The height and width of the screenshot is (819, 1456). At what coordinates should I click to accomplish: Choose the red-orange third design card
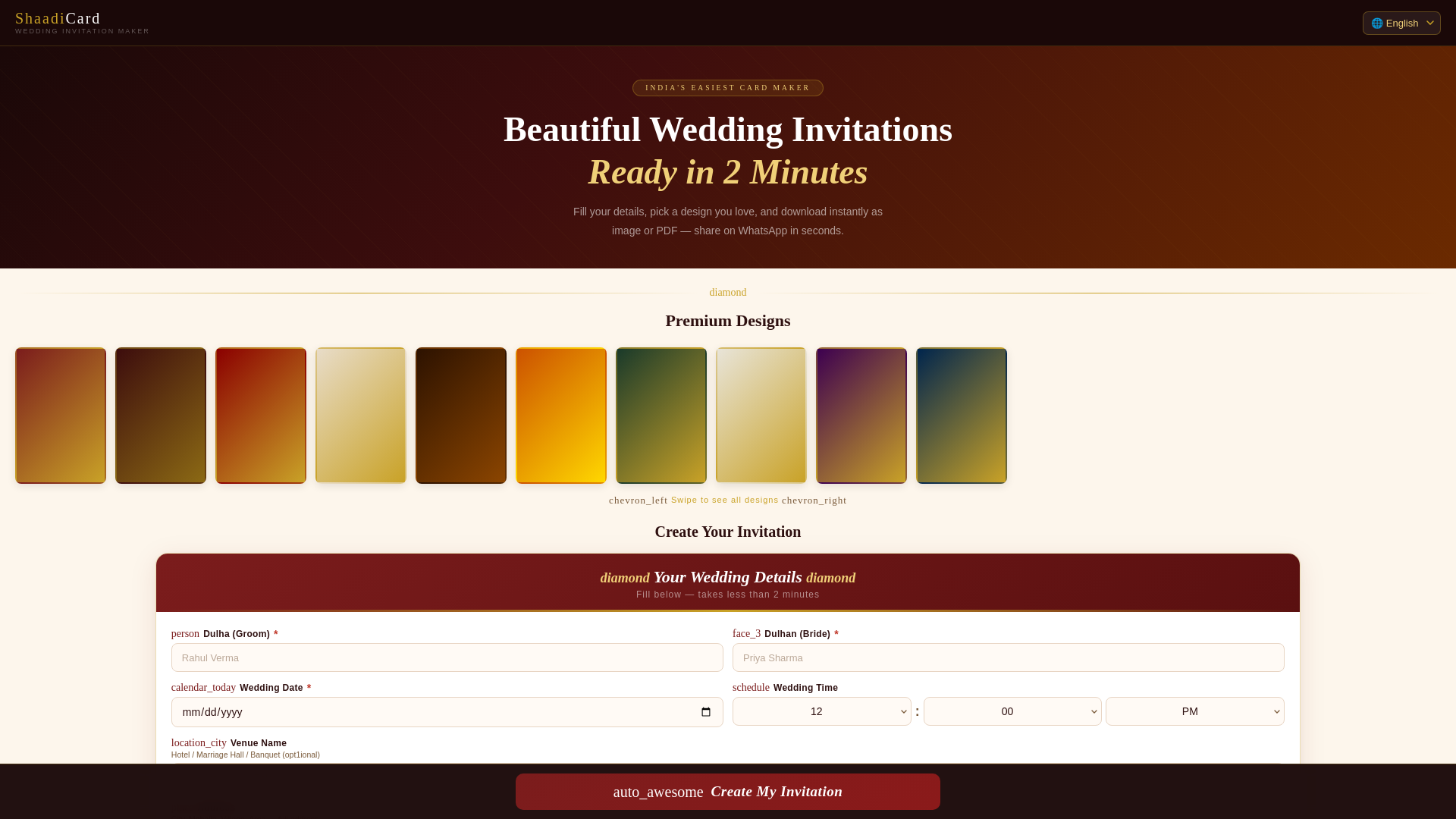coord(261,416)
